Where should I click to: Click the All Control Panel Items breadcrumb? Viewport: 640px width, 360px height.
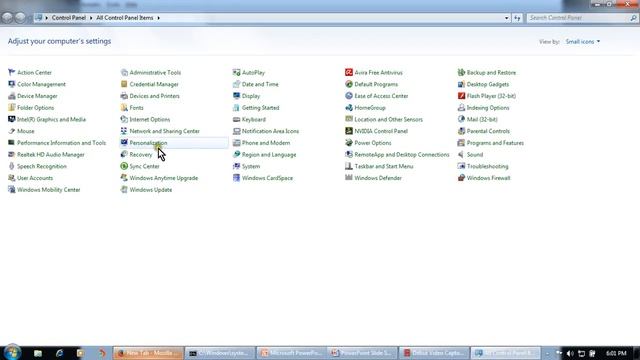pos(124,18)
